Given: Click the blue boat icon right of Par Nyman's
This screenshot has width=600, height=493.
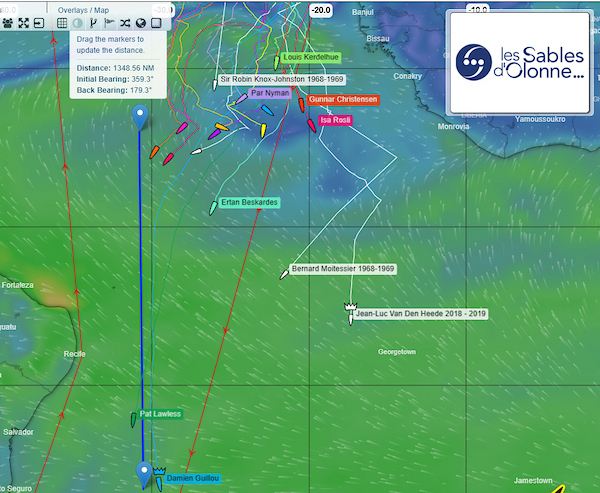Looking at the screenshot, I should pyautogui.click(x=267, y=110).
